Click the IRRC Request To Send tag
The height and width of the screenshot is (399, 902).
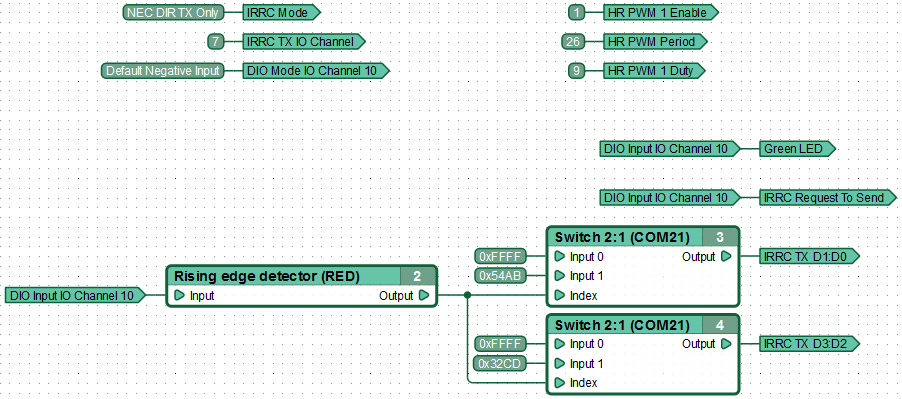[x=828, y=198]
